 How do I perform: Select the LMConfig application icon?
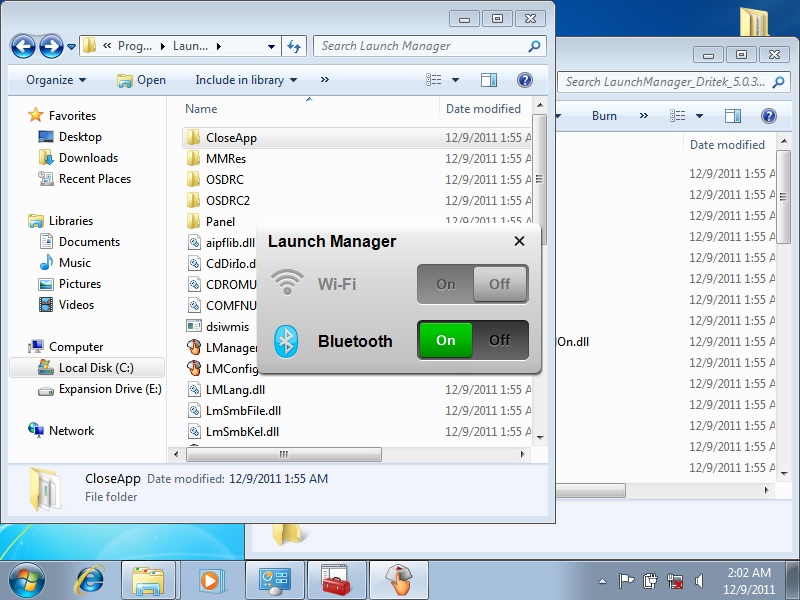pos(194,368)
